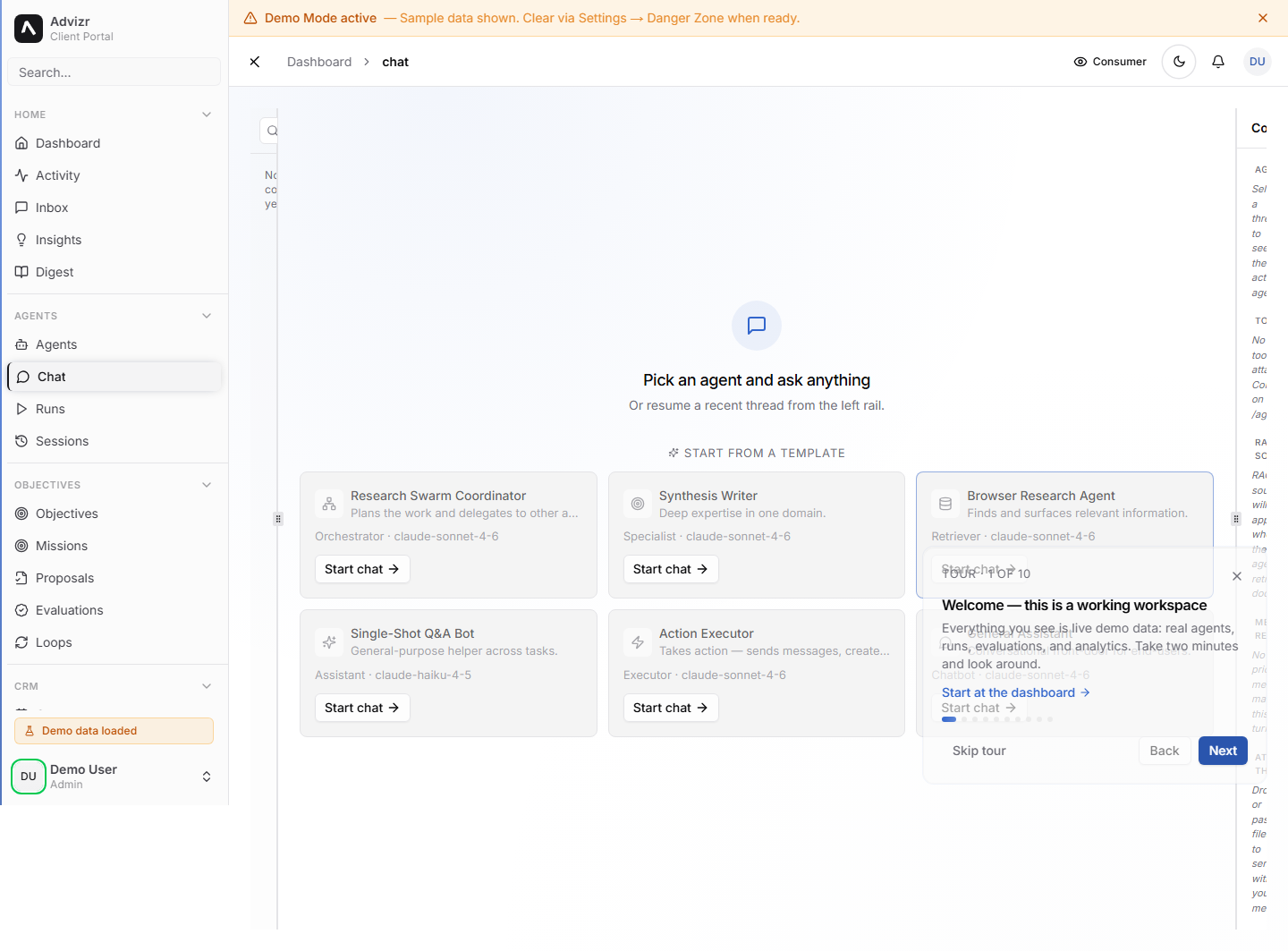Collapse the HOME section chevron

pyautogui.click(x=207, y=115)
